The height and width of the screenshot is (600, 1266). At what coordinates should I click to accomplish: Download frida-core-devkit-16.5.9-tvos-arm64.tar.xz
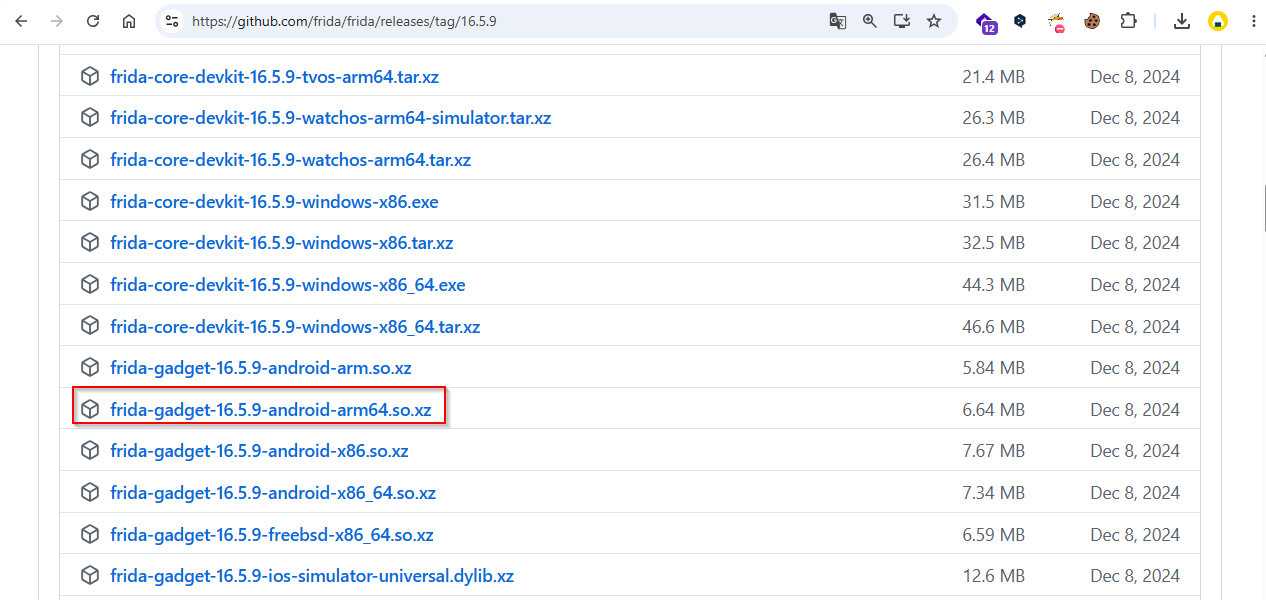pos(274,76)
